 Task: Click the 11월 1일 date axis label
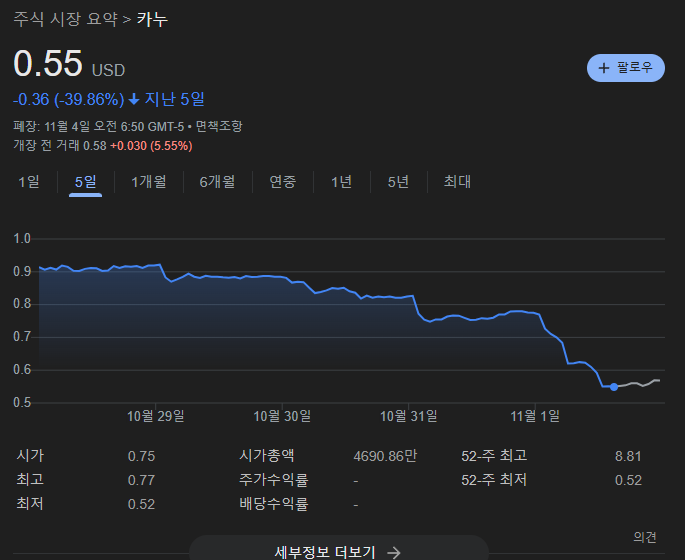(535, 416)
